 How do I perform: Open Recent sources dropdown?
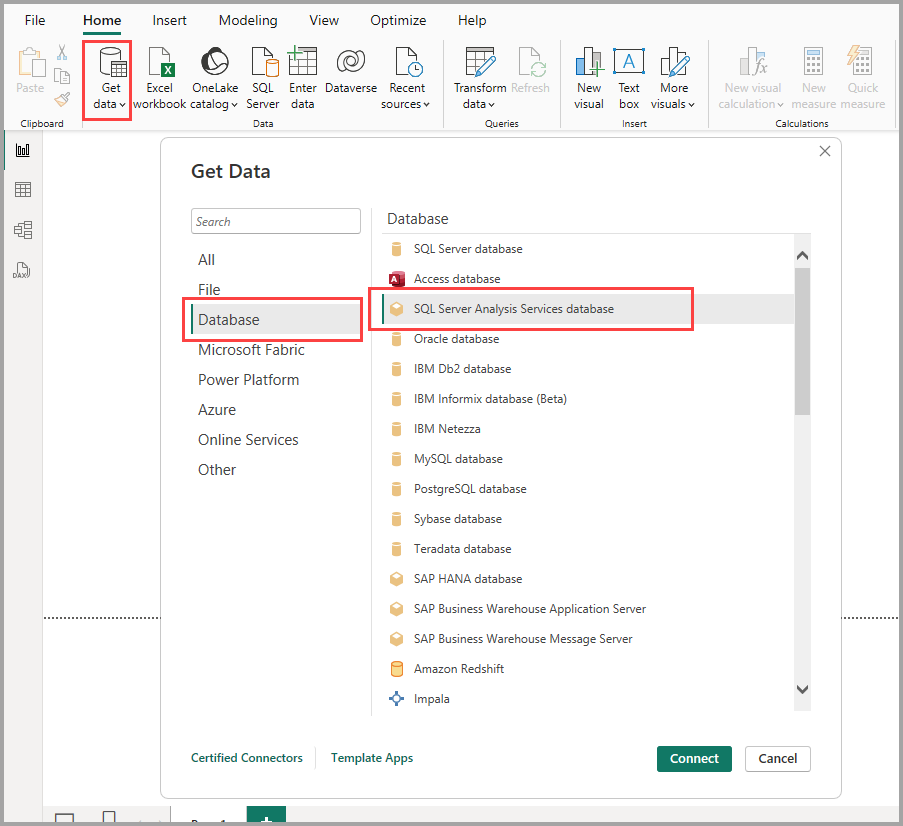click(x=406, y=79)
